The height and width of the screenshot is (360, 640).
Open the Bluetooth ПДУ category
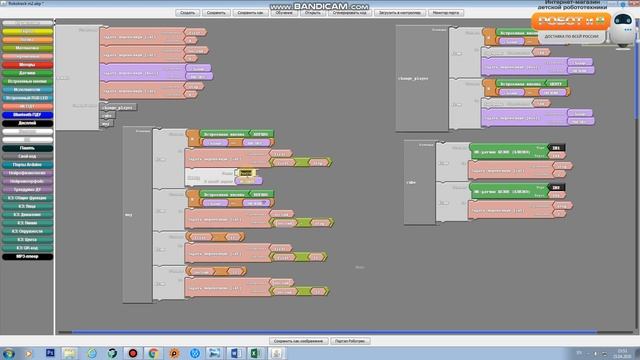click(27, 115)
